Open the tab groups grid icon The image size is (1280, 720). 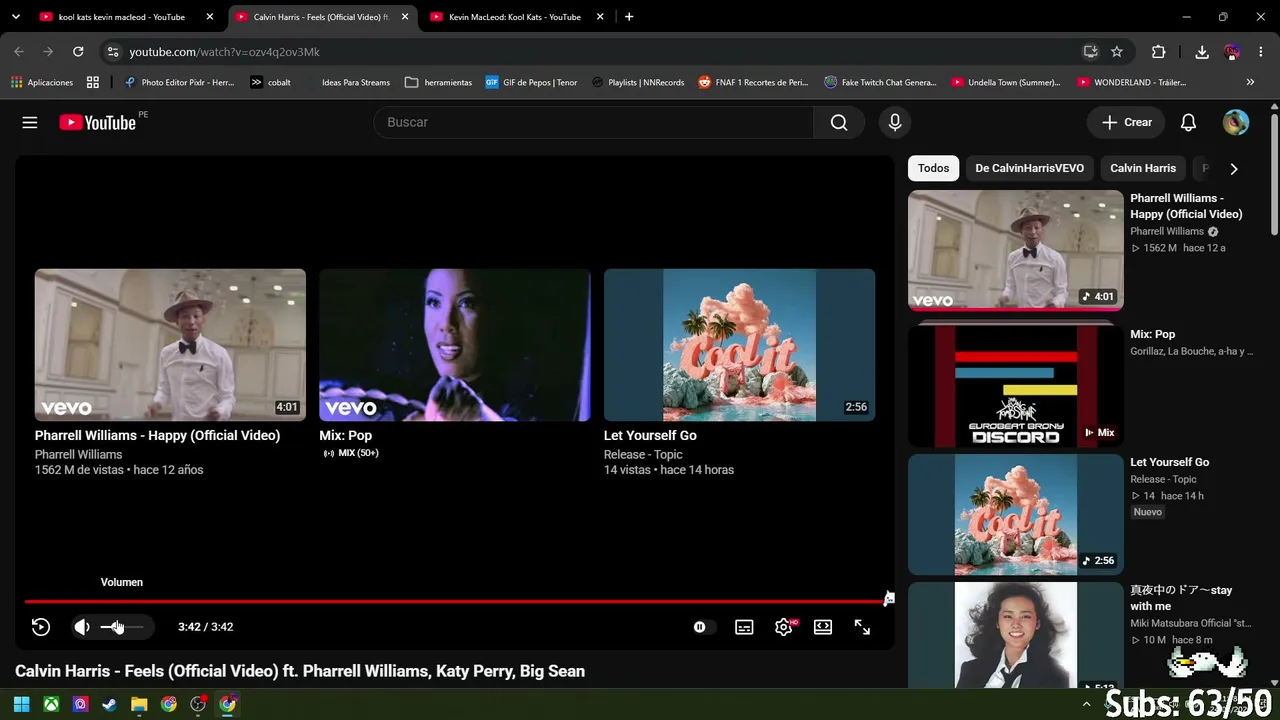click(93, 82)
